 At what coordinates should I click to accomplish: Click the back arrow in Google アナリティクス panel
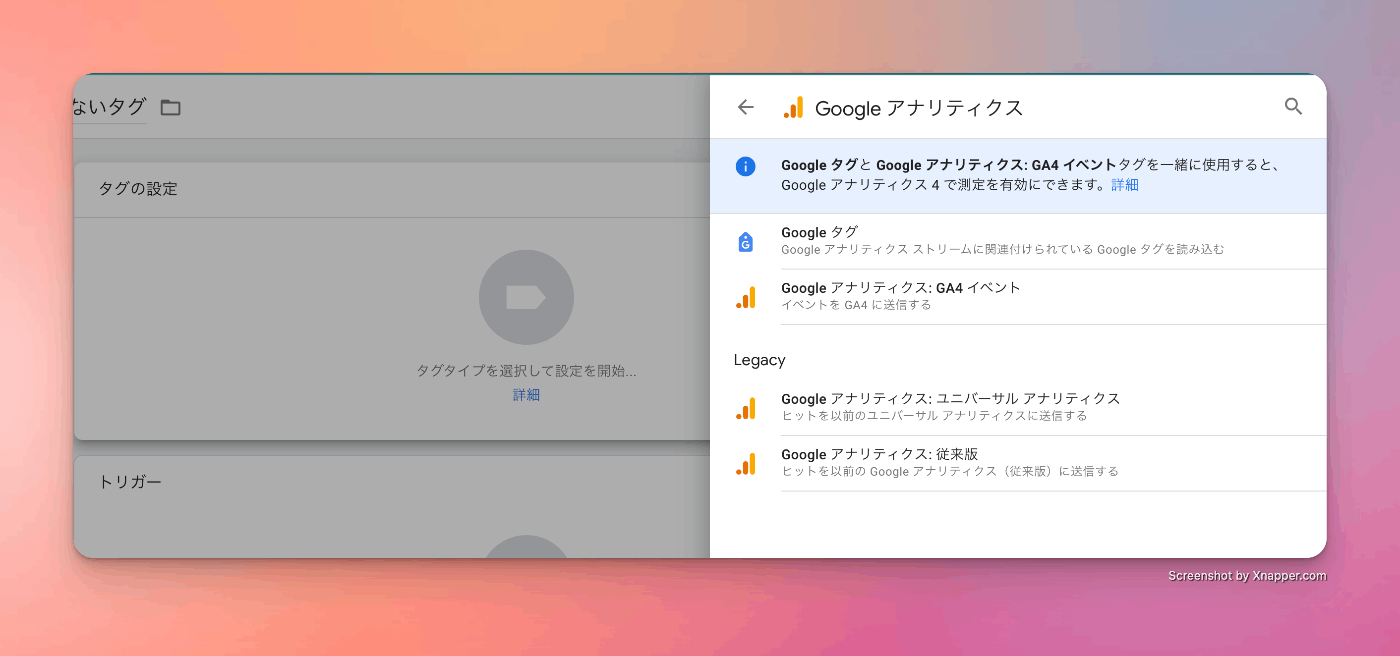click(x=745, y=107)
